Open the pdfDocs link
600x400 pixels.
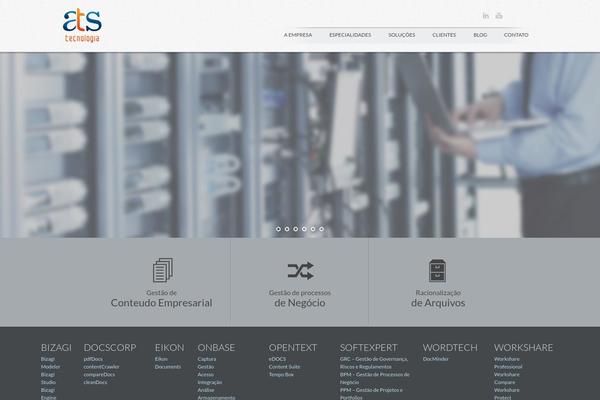[x=93, y=359]
